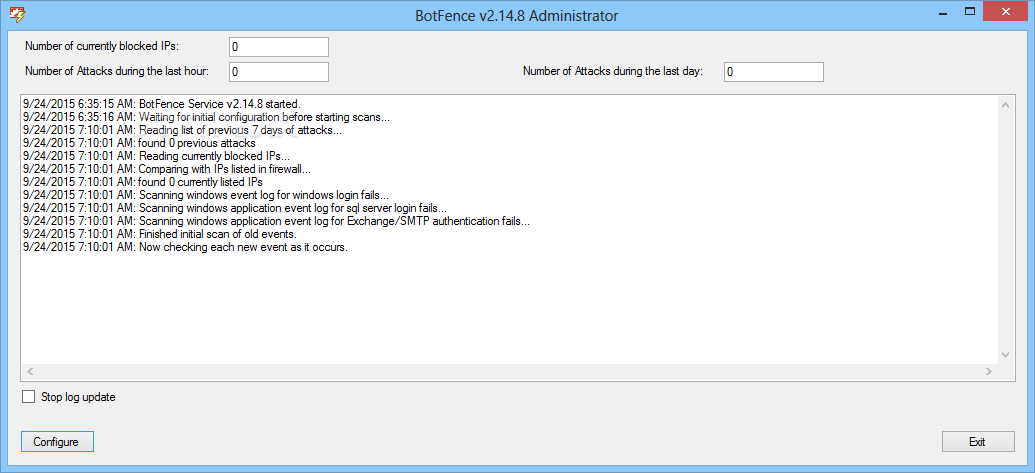Select log line 'Now checking each new event as it occurs.'
1035x473 pixels.
coord(185,247)
